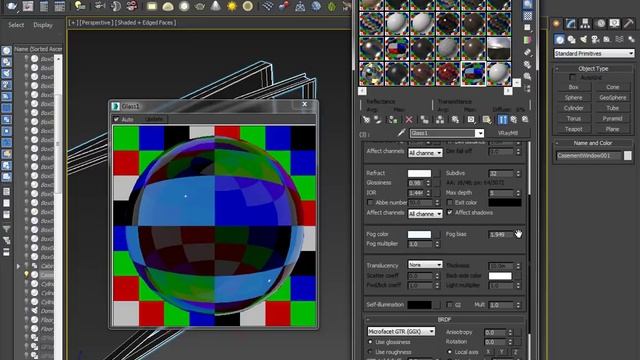Viewport: 640px width, 360px height.
Task: Toggle the Affect shadows checkbox
Action: (450, 212)
